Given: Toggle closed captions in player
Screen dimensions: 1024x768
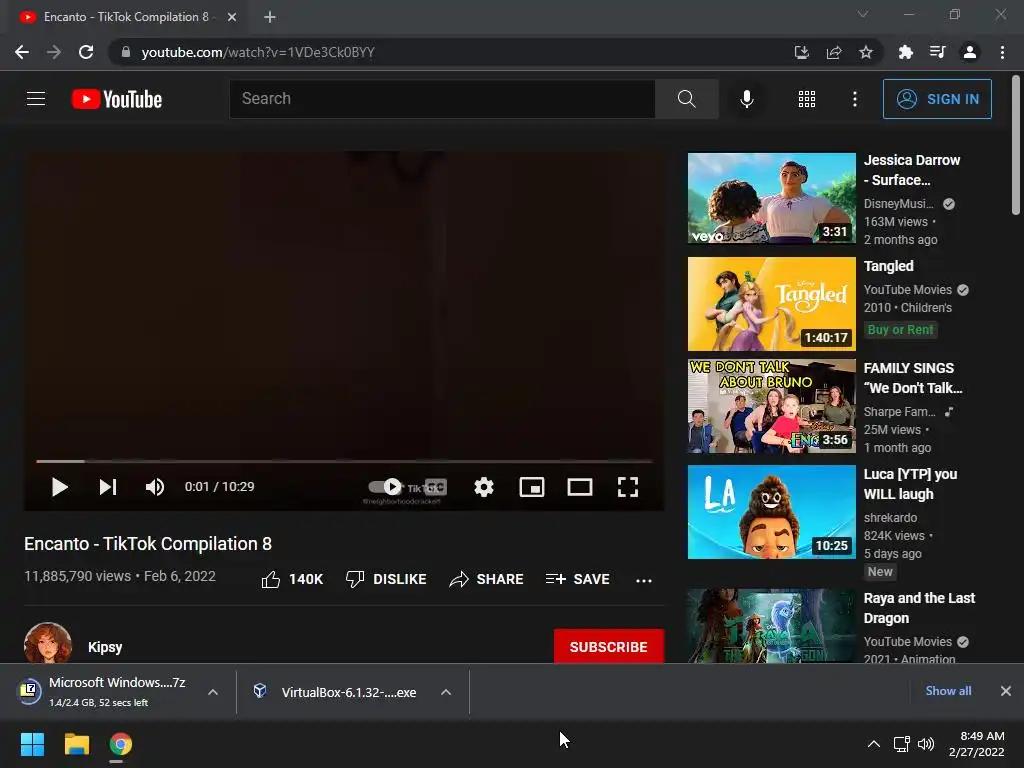Looking at the screenshot, I should tap(436, 487).
